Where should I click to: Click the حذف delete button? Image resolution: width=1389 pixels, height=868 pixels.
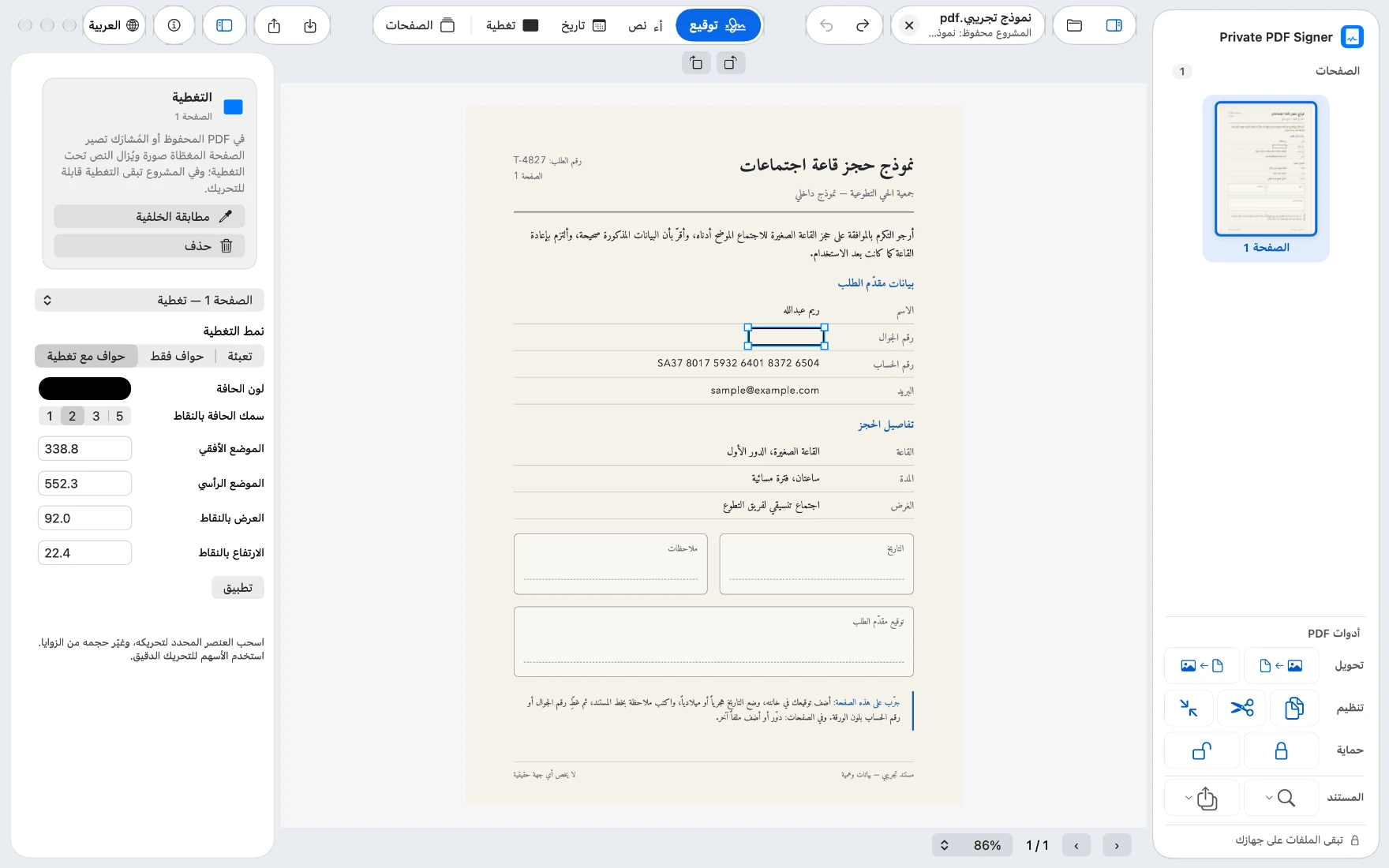(x=149, y=245)
